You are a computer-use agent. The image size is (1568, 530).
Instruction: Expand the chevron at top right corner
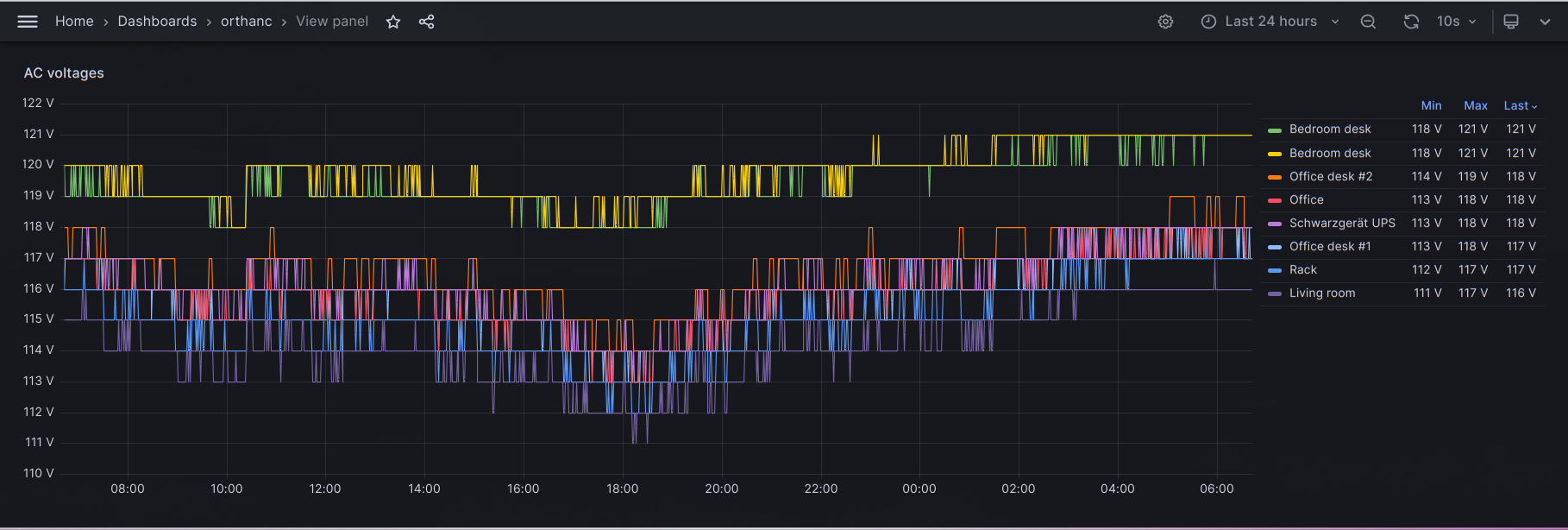(x=1545, y=22)
